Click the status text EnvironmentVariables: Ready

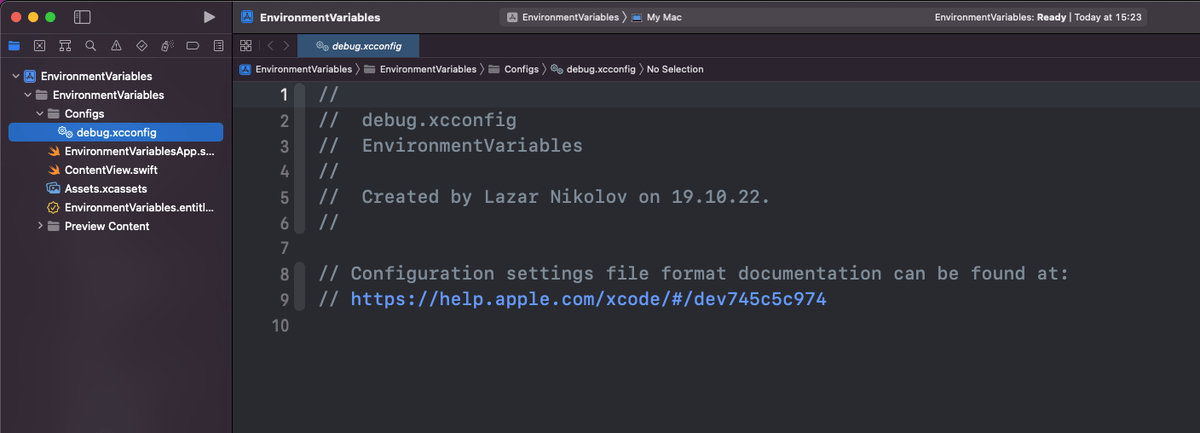[999, 18]
